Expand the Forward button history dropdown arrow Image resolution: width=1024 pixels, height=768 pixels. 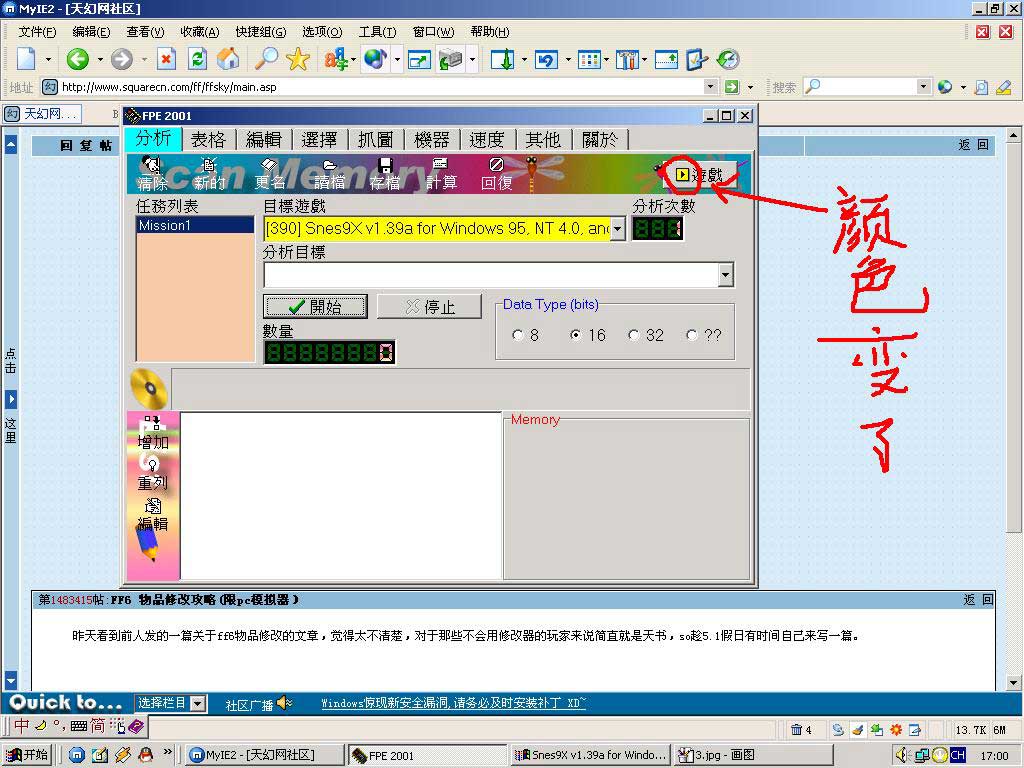(x=144, y=59)
